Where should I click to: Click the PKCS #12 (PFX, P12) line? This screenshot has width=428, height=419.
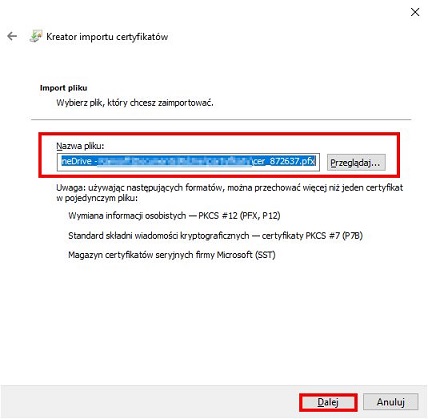click(x=174, y=216)
